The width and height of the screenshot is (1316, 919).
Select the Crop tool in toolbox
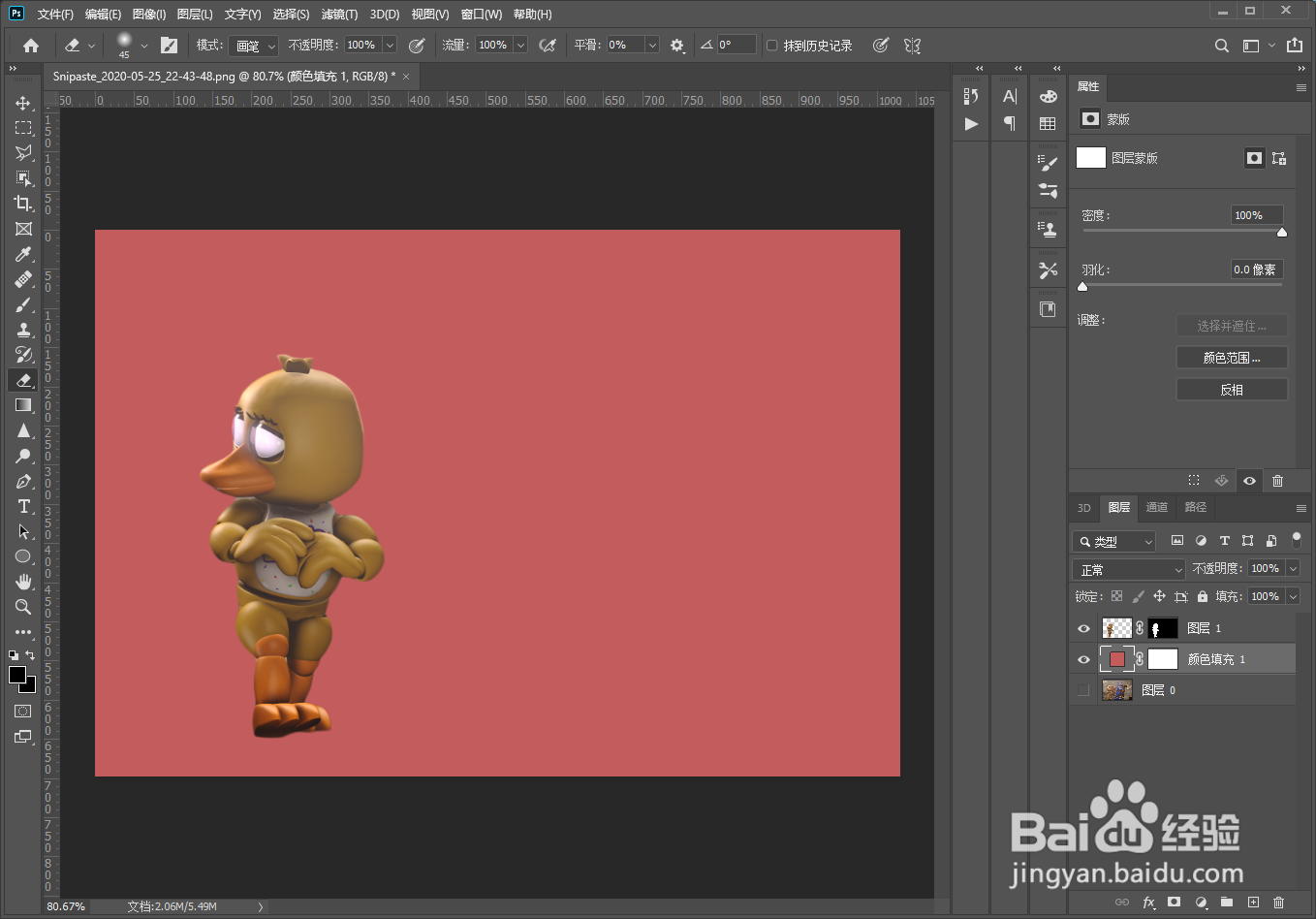pyautogui.click(x=23, y=204)
